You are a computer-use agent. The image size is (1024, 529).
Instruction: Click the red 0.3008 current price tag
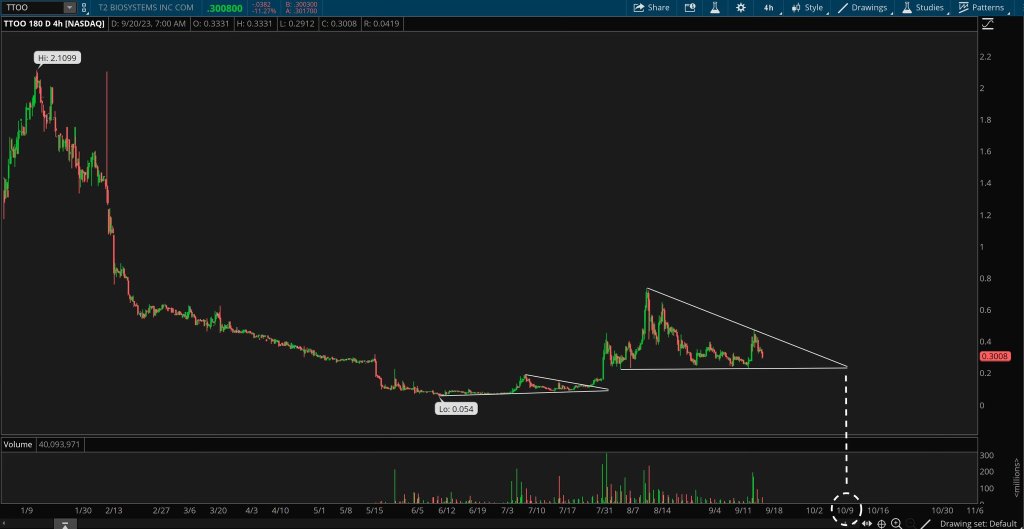(x=994, y=357)
